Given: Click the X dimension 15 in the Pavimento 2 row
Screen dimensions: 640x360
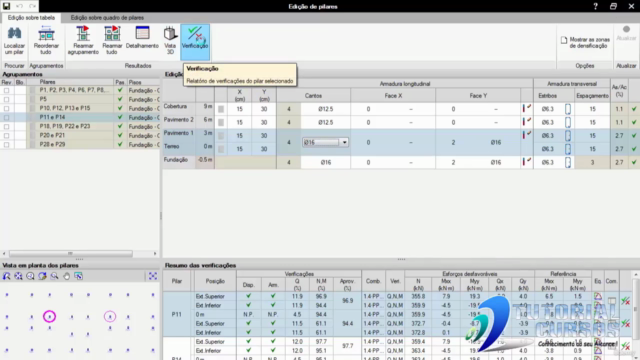Looking at the screenshot, I should 240,122.
